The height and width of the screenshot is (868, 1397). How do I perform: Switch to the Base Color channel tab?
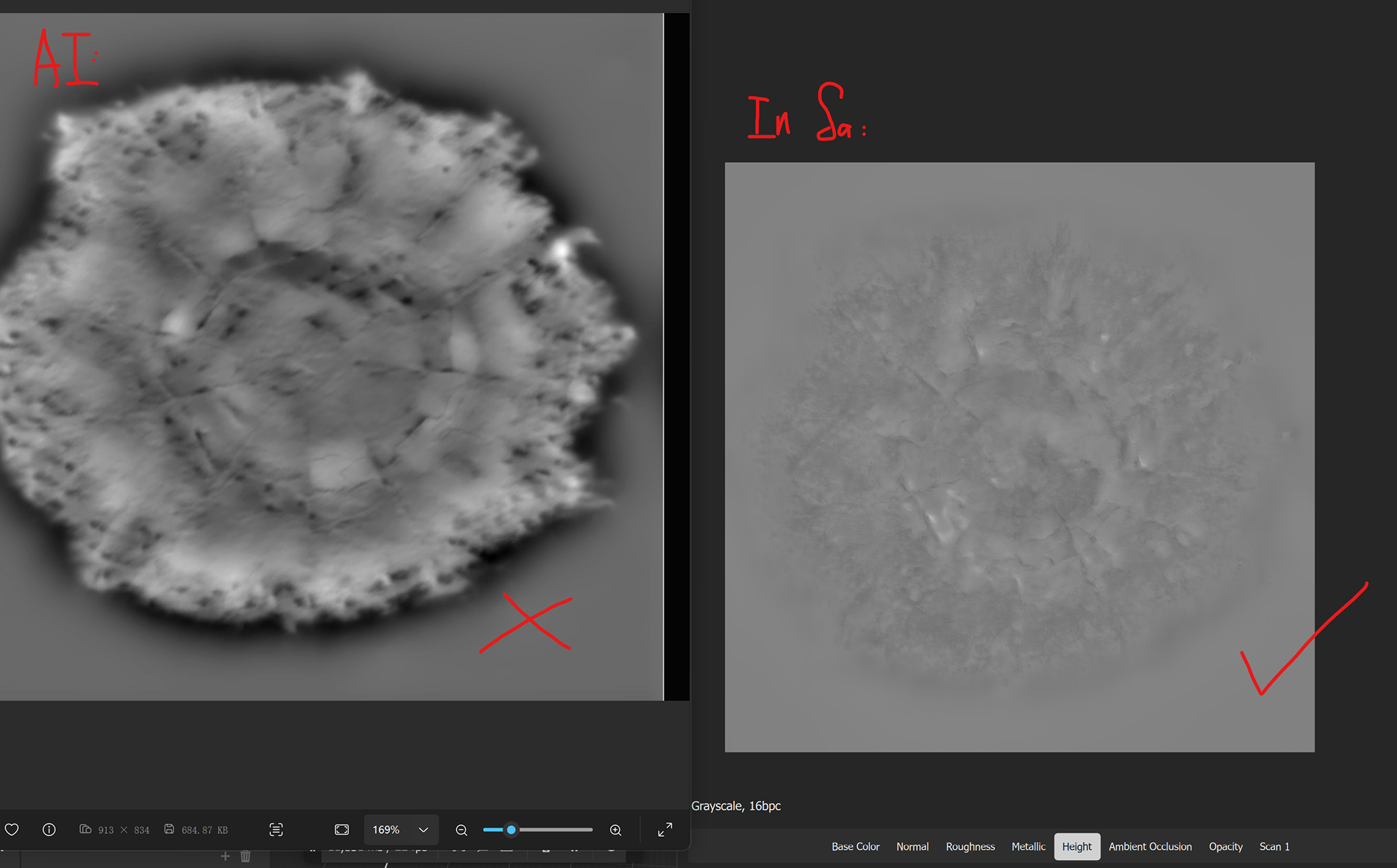tap(855, 846)
